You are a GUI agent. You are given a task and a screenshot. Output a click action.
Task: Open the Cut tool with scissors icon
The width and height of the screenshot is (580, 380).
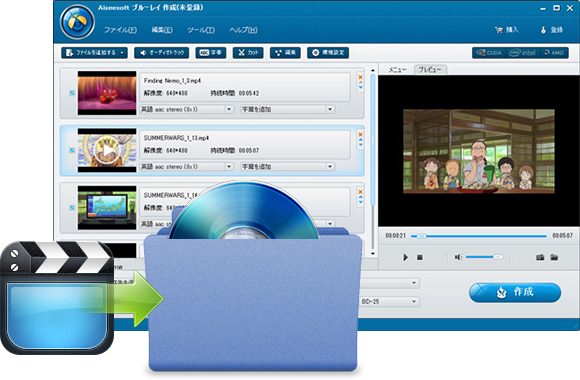click(x=248, y=53)
